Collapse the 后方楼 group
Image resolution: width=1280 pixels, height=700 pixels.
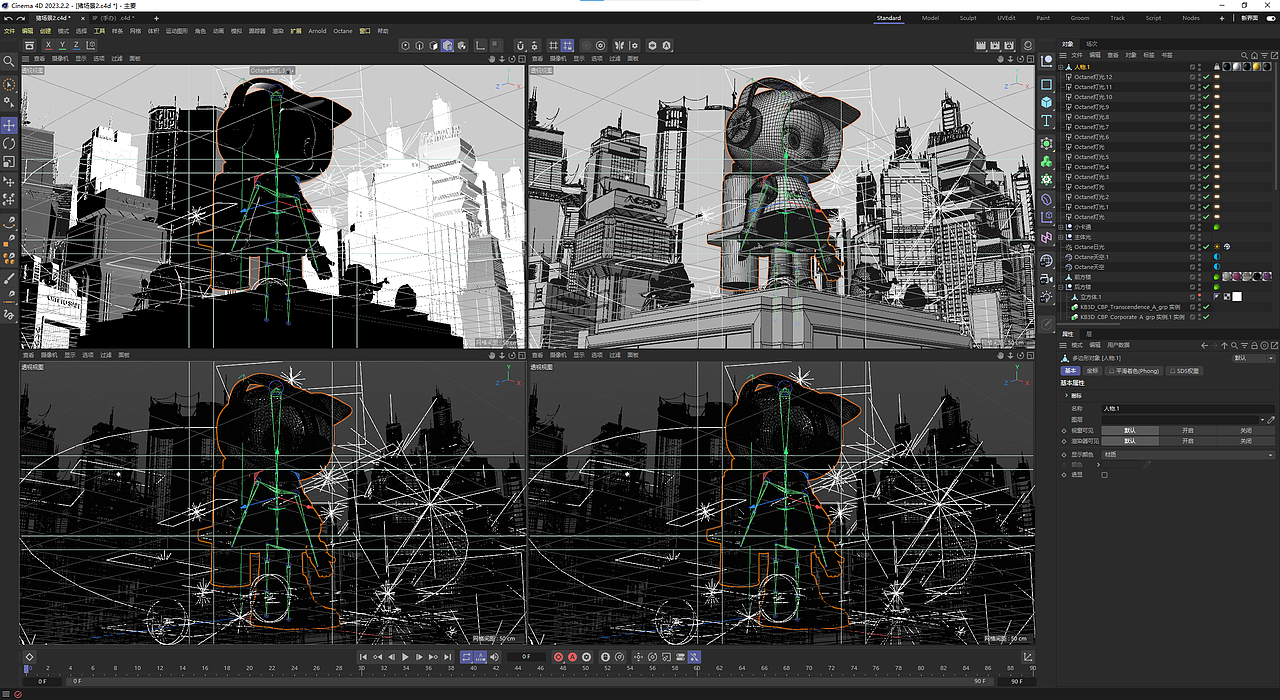click(1060, 287)
